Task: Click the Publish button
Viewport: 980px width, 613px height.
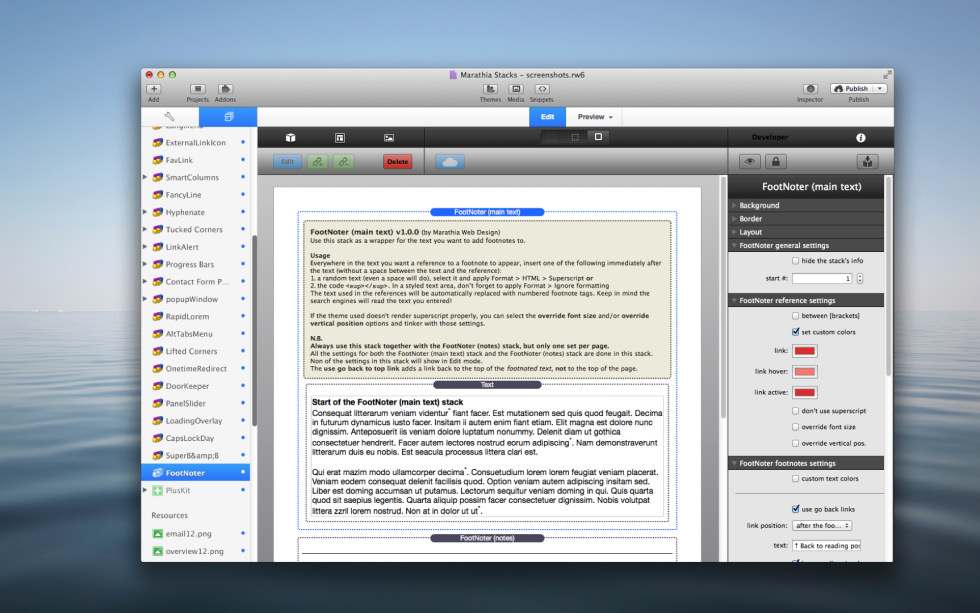Action: [852, 89]
